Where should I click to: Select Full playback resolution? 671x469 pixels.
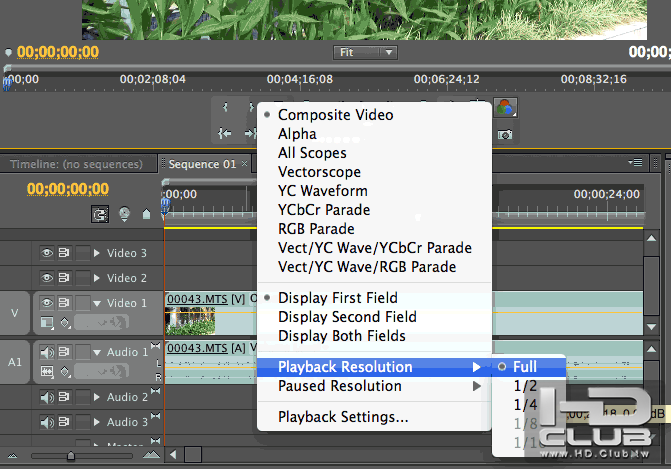point(525,367)
